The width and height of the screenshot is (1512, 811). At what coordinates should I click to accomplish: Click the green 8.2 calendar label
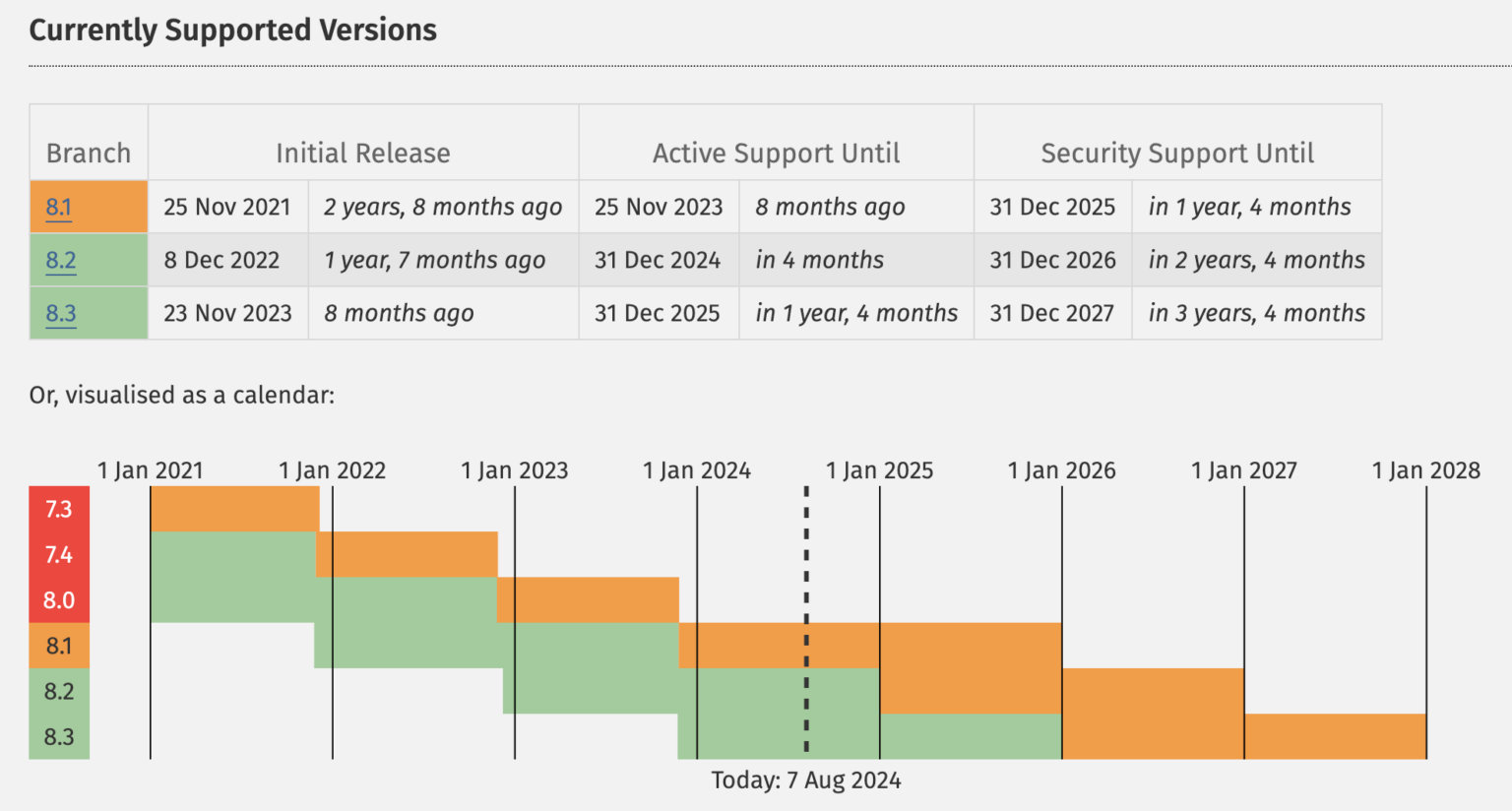tap(59, 691)
